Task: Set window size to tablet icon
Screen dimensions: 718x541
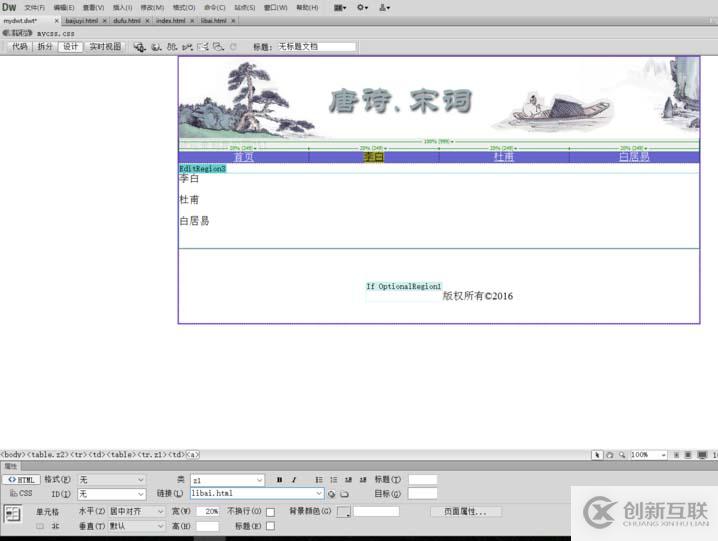Action: [688, 455]
